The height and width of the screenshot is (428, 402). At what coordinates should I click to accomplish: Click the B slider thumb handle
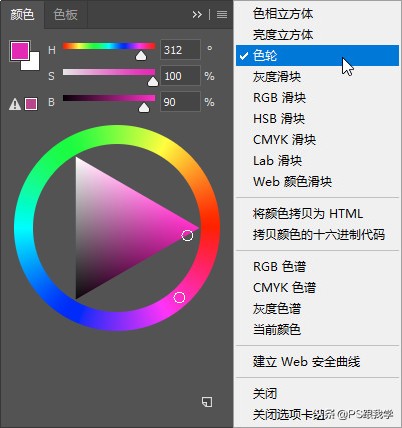pos(144,107)
